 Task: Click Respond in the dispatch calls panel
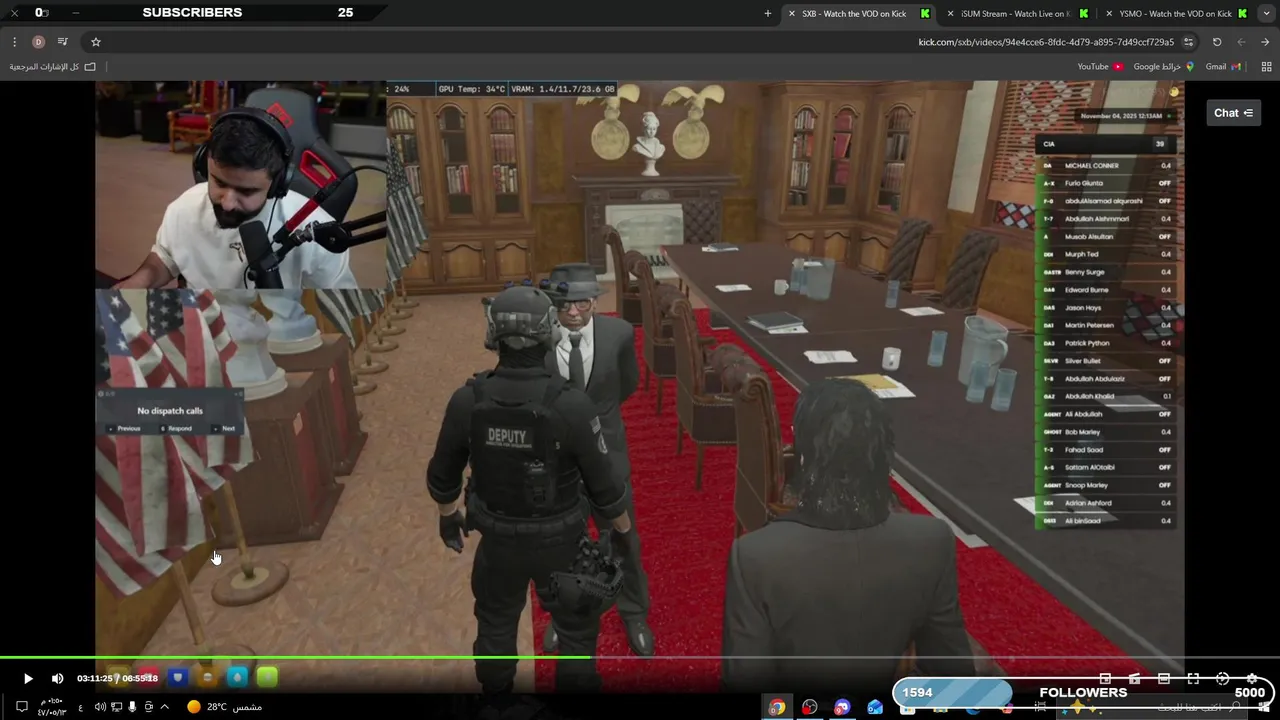(x=176, y=428)
